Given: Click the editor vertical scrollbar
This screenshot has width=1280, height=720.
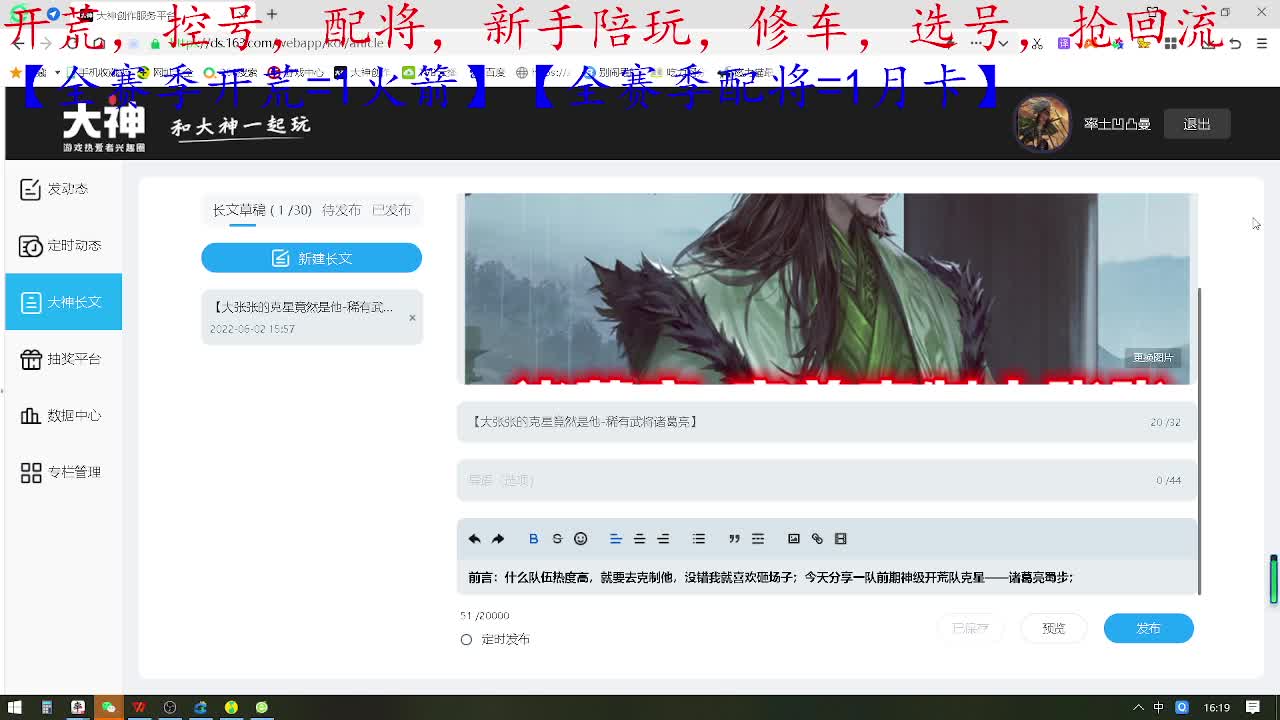Looking at the screenshot, I should click(1199, 440).
